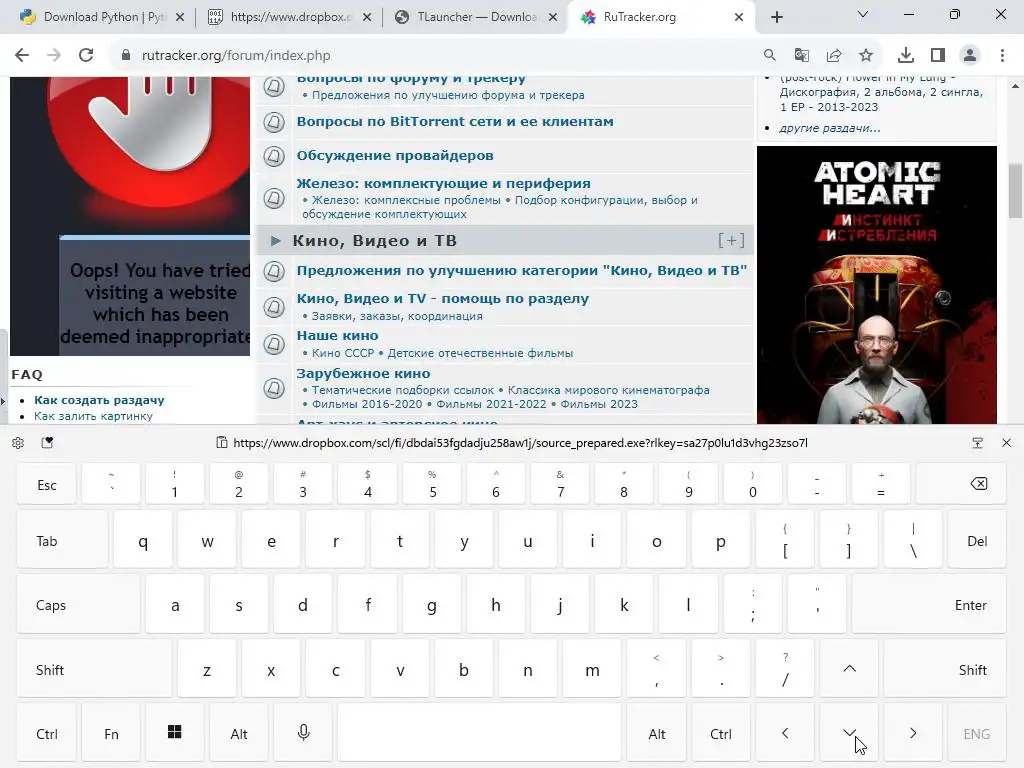Tap the Tab key
Viewport: 1024px width, 768px height.
click(63, 540)
